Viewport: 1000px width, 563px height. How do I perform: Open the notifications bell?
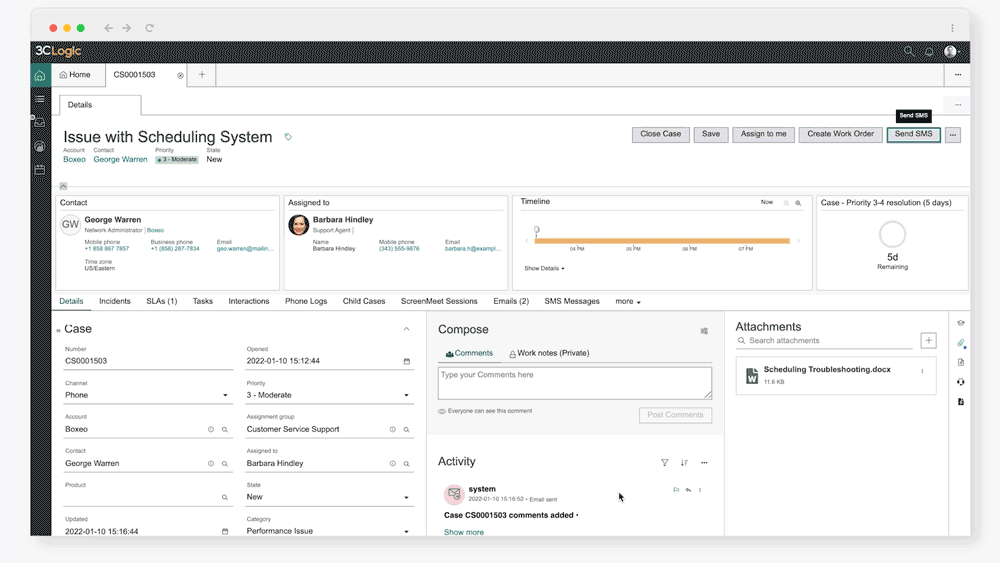(929, 52)
